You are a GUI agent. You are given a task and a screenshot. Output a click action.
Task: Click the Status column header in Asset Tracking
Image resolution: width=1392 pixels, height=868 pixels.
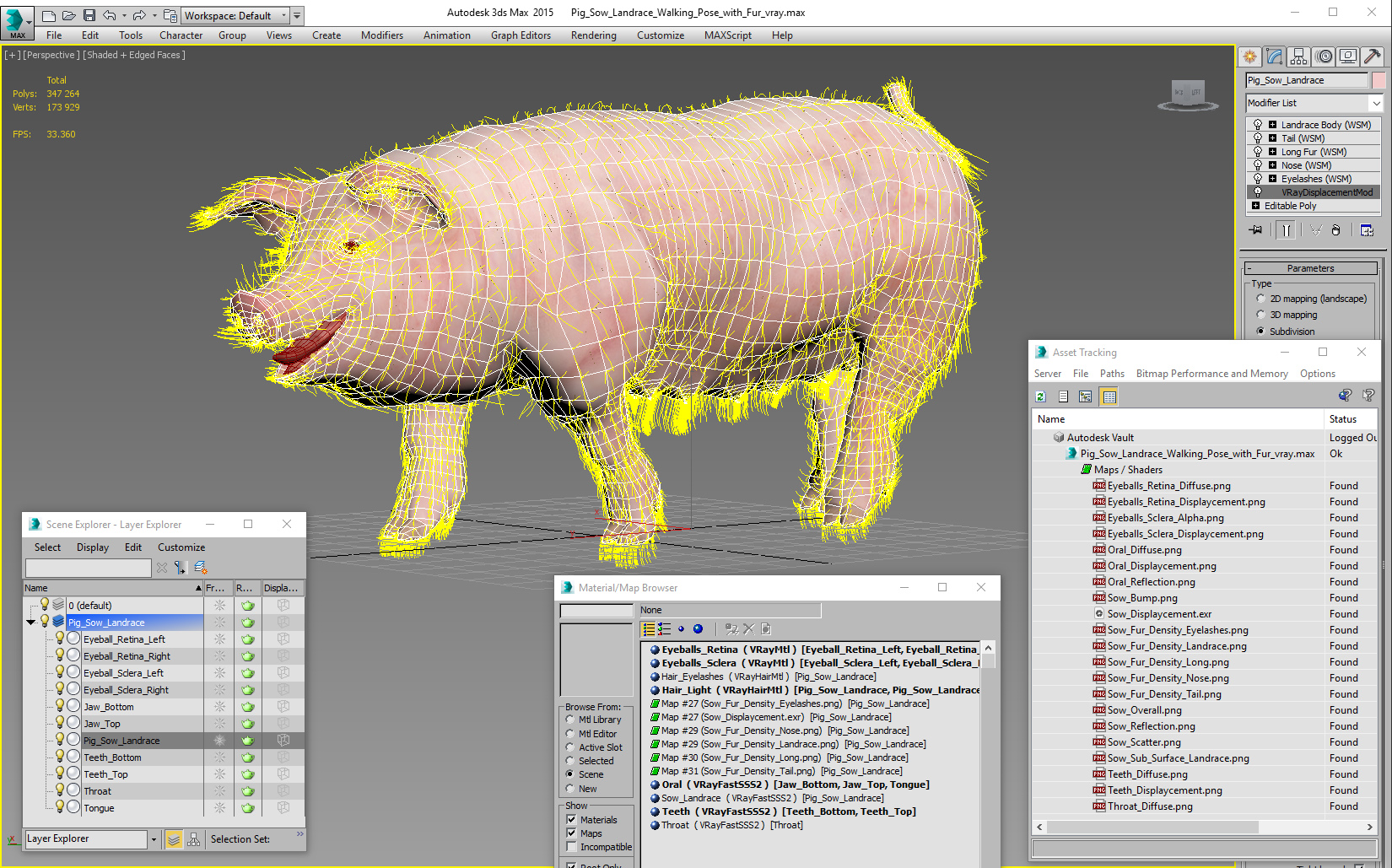tap(1350, 419)
